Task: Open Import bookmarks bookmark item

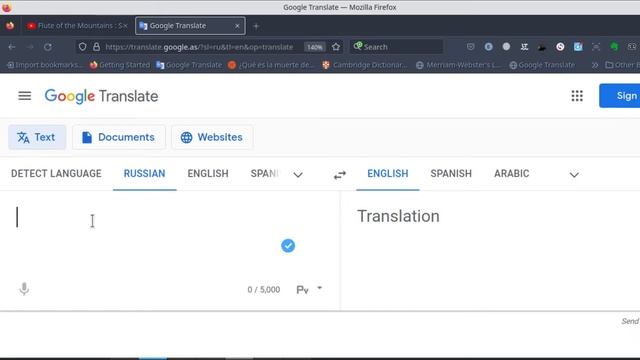Action: [44, 65]
